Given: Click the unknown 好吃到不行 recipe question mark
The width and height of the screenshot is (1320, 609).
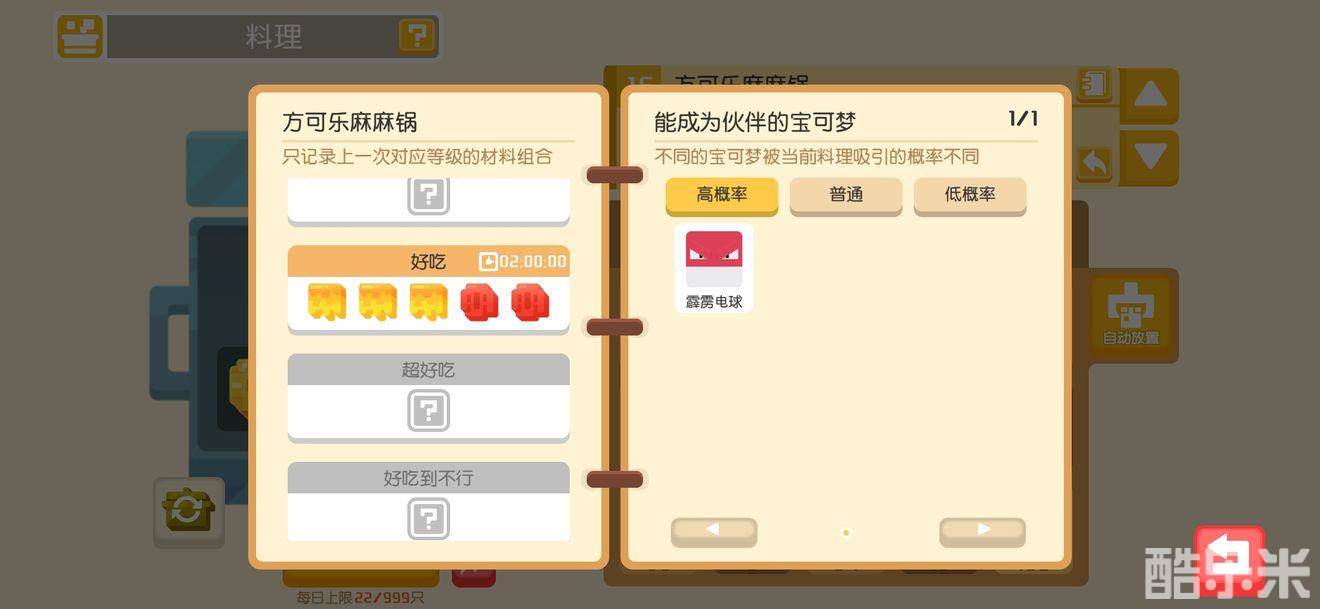Looking at the screenshot, I should pyautogui.click(x=428, y=519).
